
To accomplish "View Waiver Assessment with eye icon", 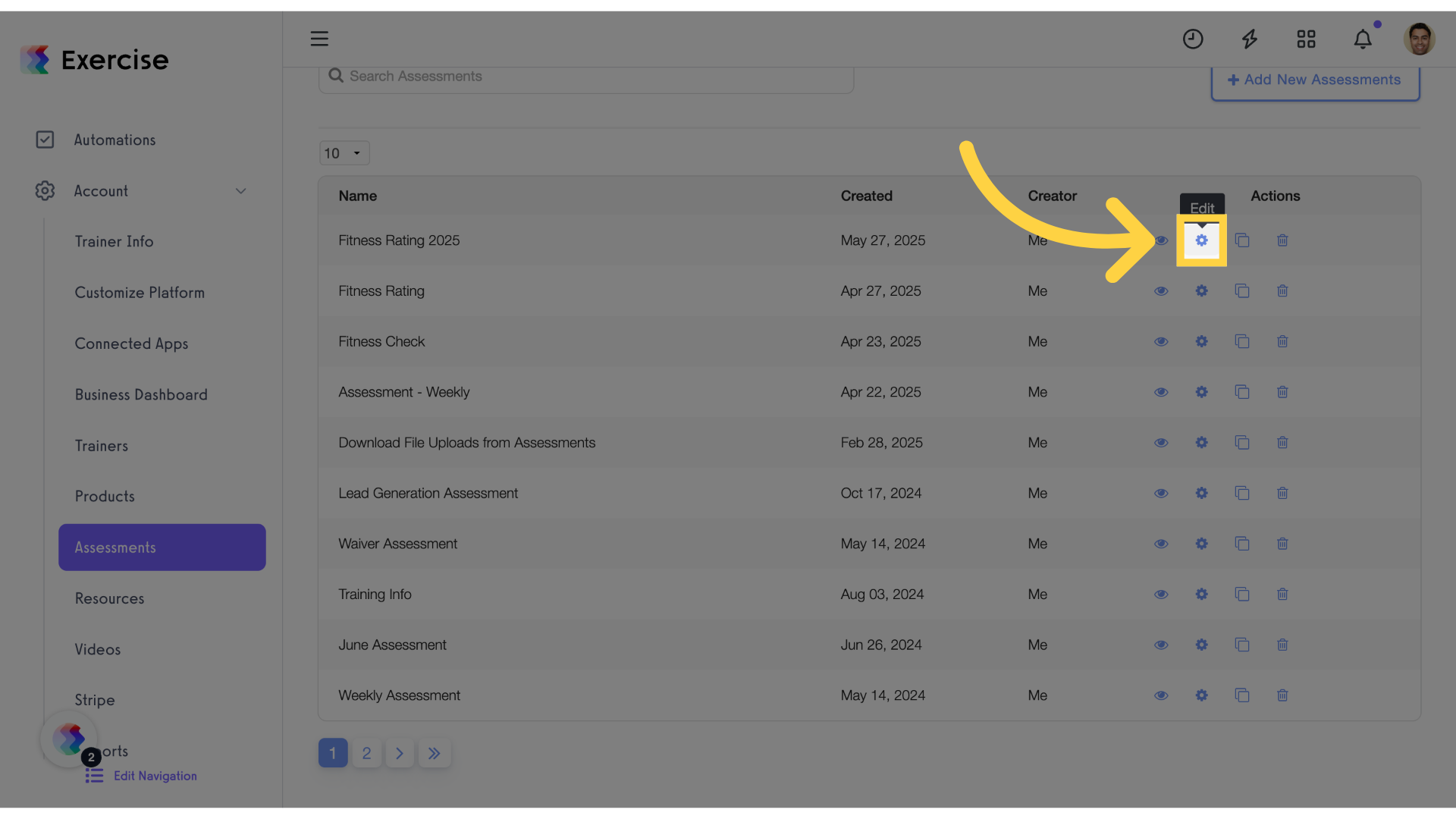I will [x=1161, y=544].
